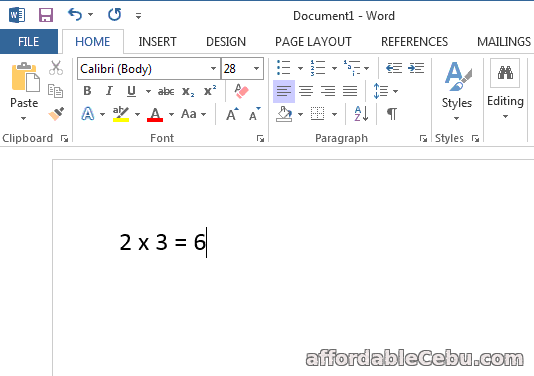This screenshot has width=534, height=376.
Task: Open font color dropdown arrow
Action: click(x=171, y=114)
